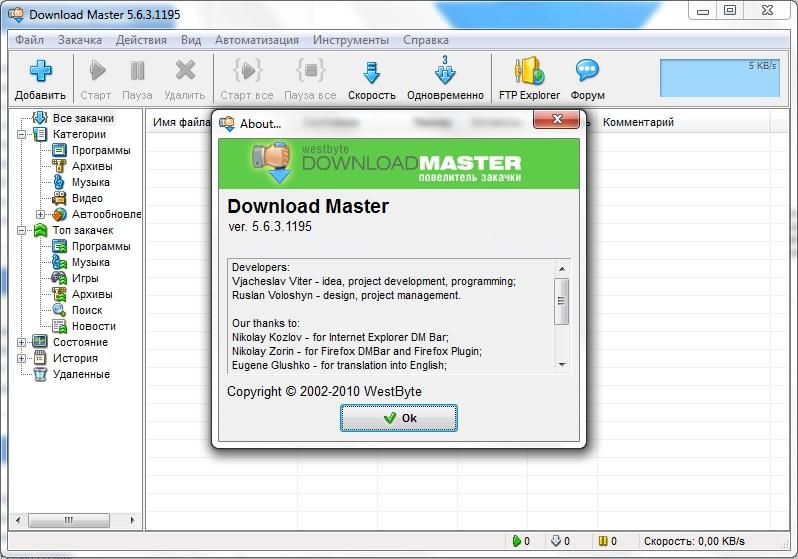Click the Пауза все toolbar icon
The height and width of the screenshot is (559, 798).
pyautogui.click(x=310, y=70)
